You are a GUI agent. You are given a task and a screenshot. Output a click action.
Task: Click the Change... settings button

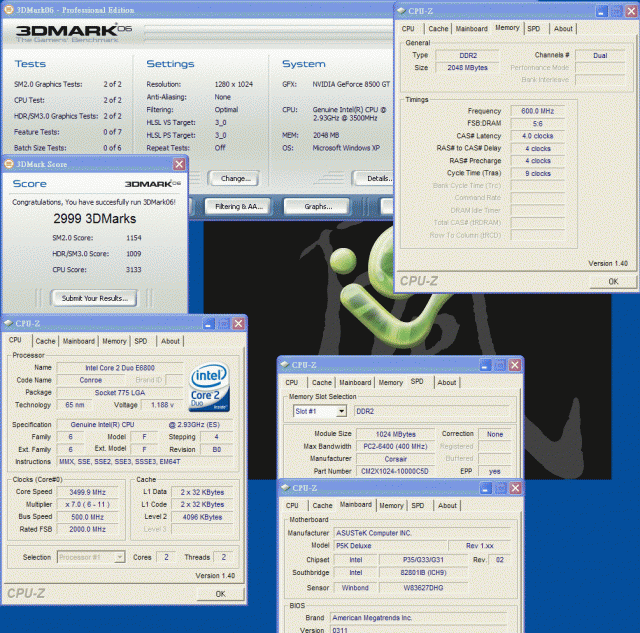233,178
